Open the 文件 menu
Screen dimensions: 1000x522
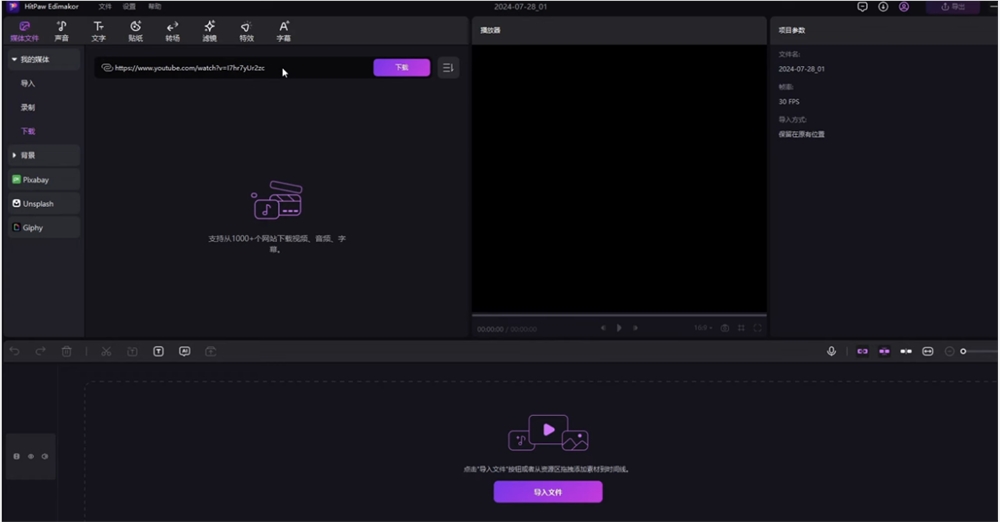[x=105, y=7]
